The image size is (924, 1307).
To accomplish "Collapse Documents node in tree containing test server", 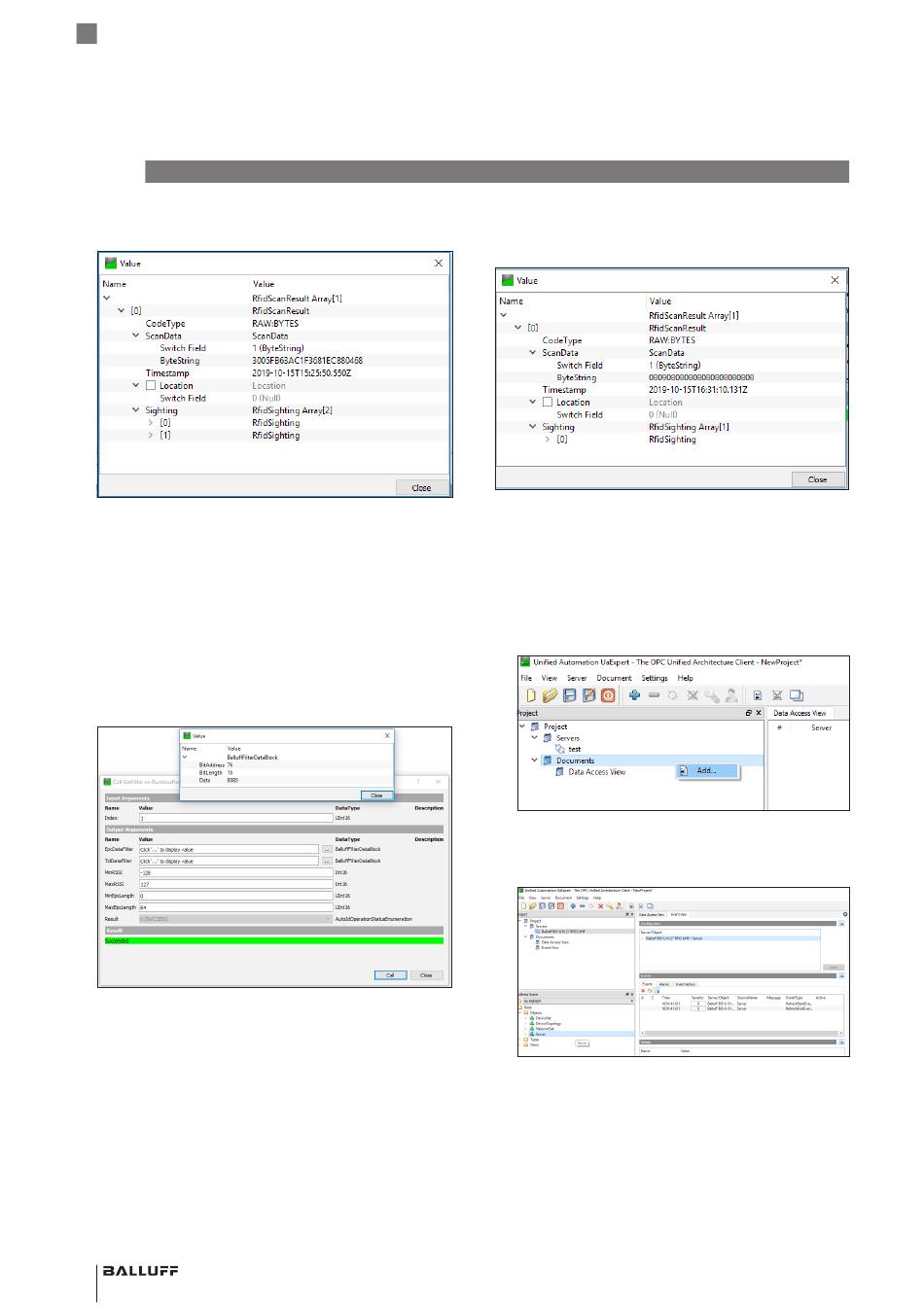I will tap(534, 760).
